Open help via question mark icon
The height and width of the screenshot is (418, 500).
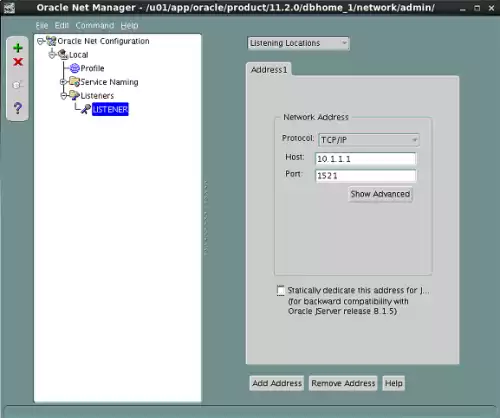click(x=18, y=108)
